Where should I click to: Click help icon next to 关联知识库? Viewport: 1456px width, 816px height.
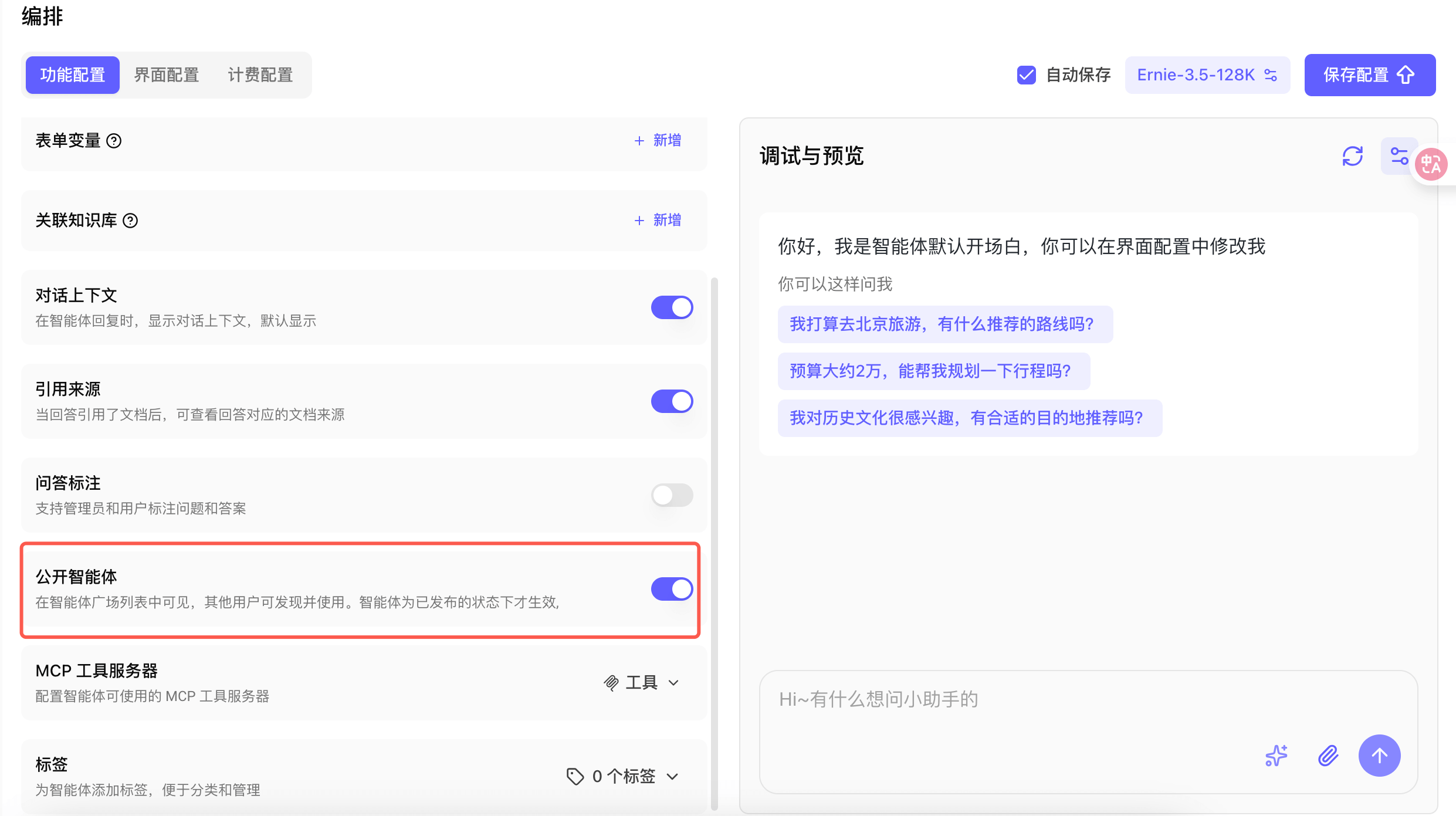(130, 221)
